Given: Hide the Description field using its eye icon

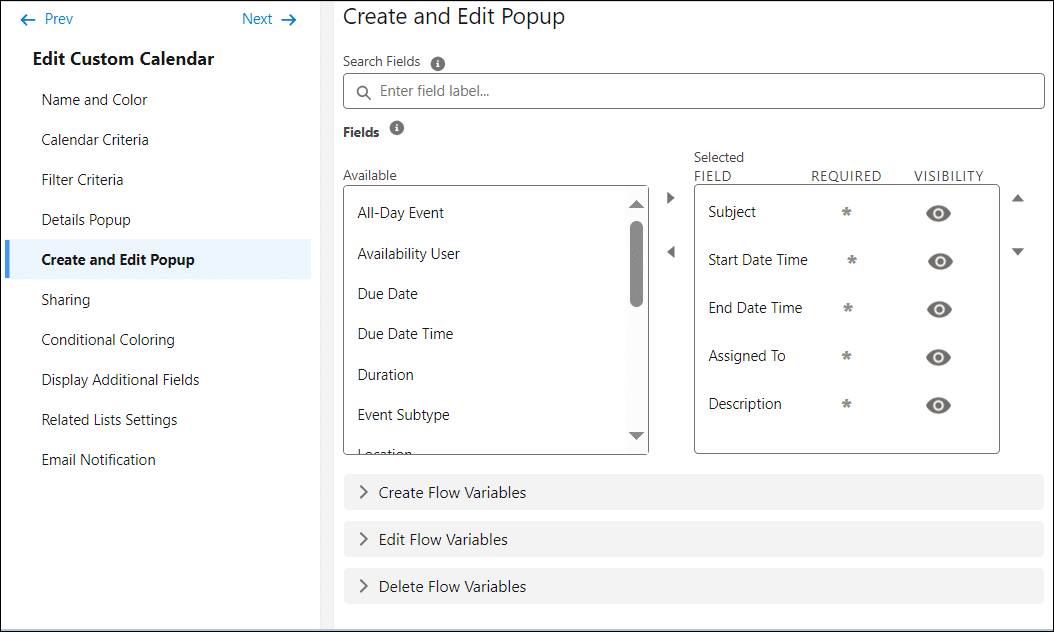Looking at the screenshot, I should (x=938, y=405).
